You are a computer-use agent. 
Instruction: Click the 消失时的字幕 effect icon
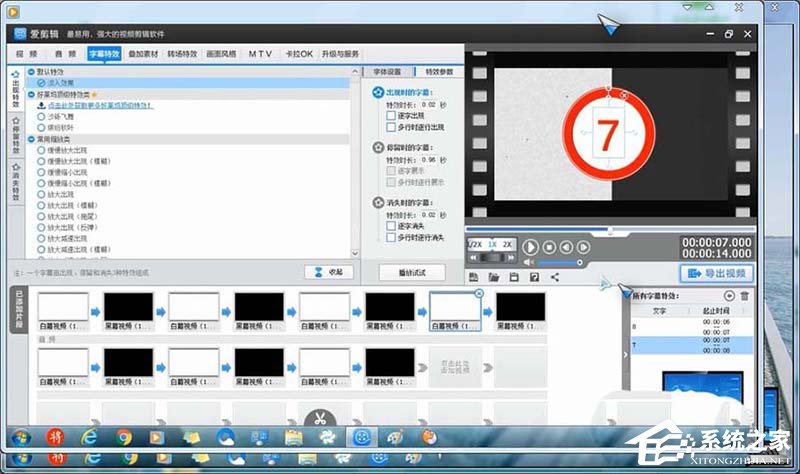[378, 203]
